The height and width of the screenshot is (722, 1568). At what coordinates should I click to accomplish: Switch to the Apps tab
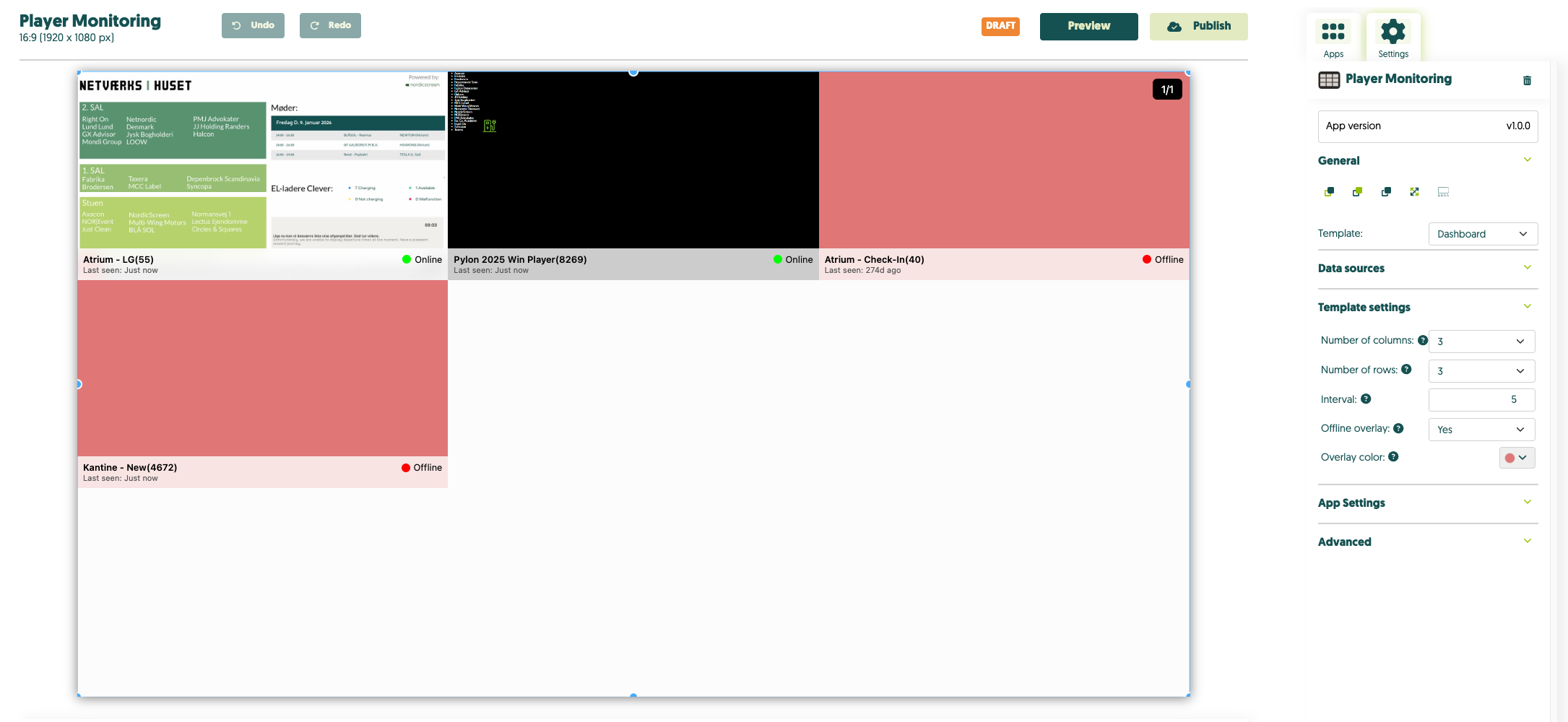tap(1333, 38)
